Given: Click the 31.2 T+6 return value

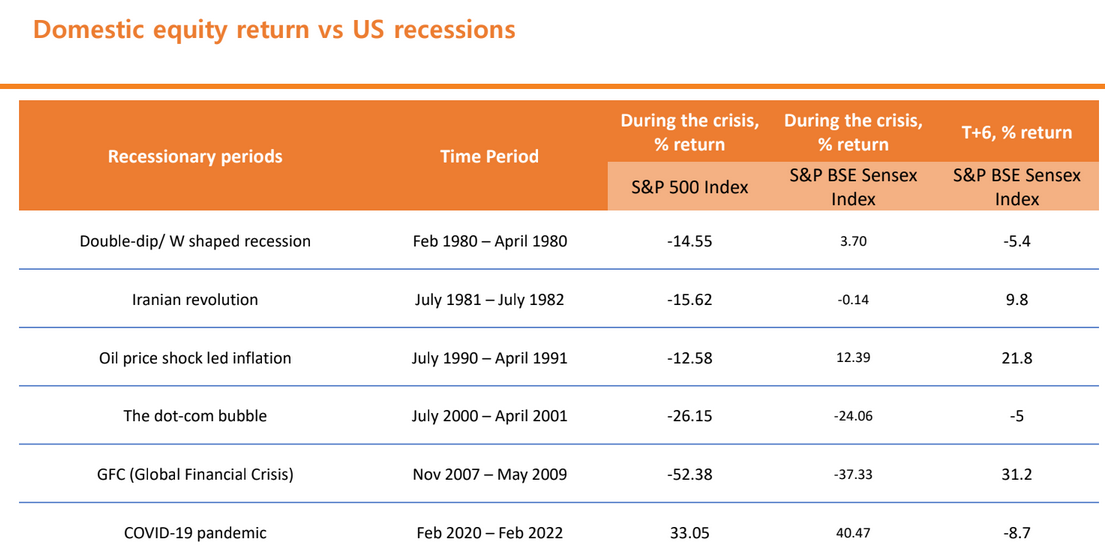Looking at the screenshot, I should (x=1017, y=474).
